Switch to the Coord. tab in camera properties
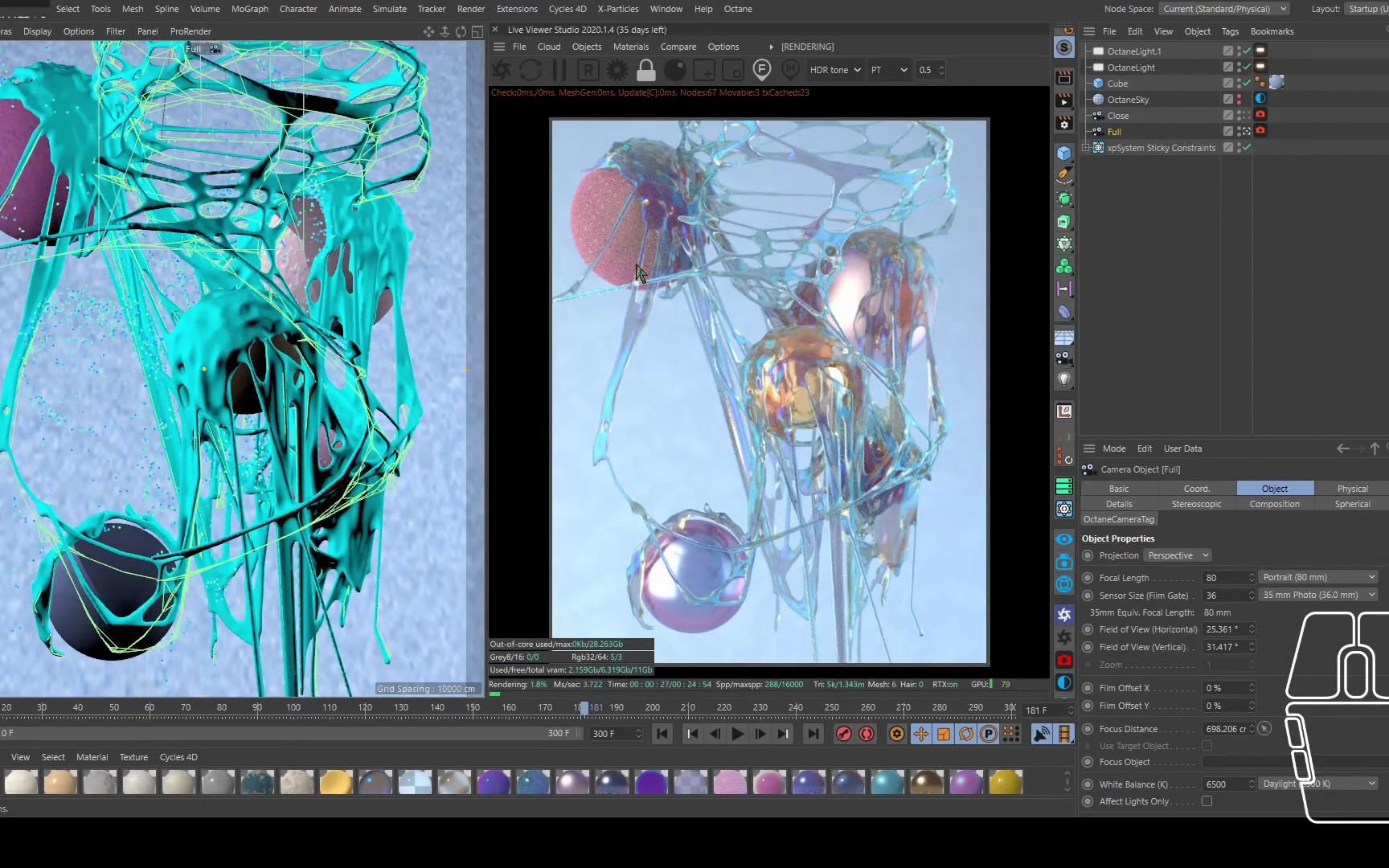Screen dimensions: 1389x868 tap(1196, 488)
